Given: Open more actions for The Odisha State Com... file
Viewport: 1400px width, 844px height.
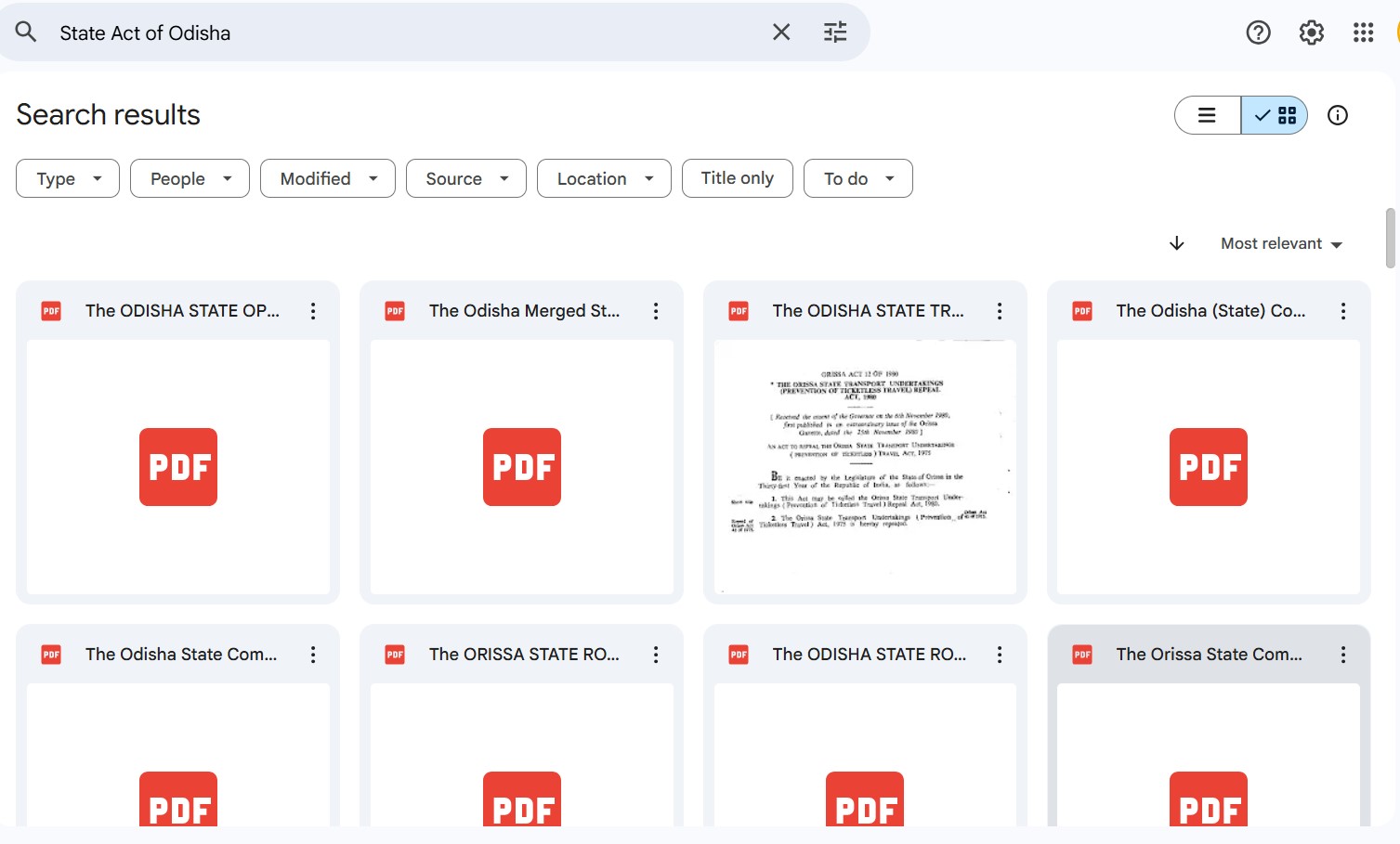Looking at the screenshot, I should pos(313,655).
